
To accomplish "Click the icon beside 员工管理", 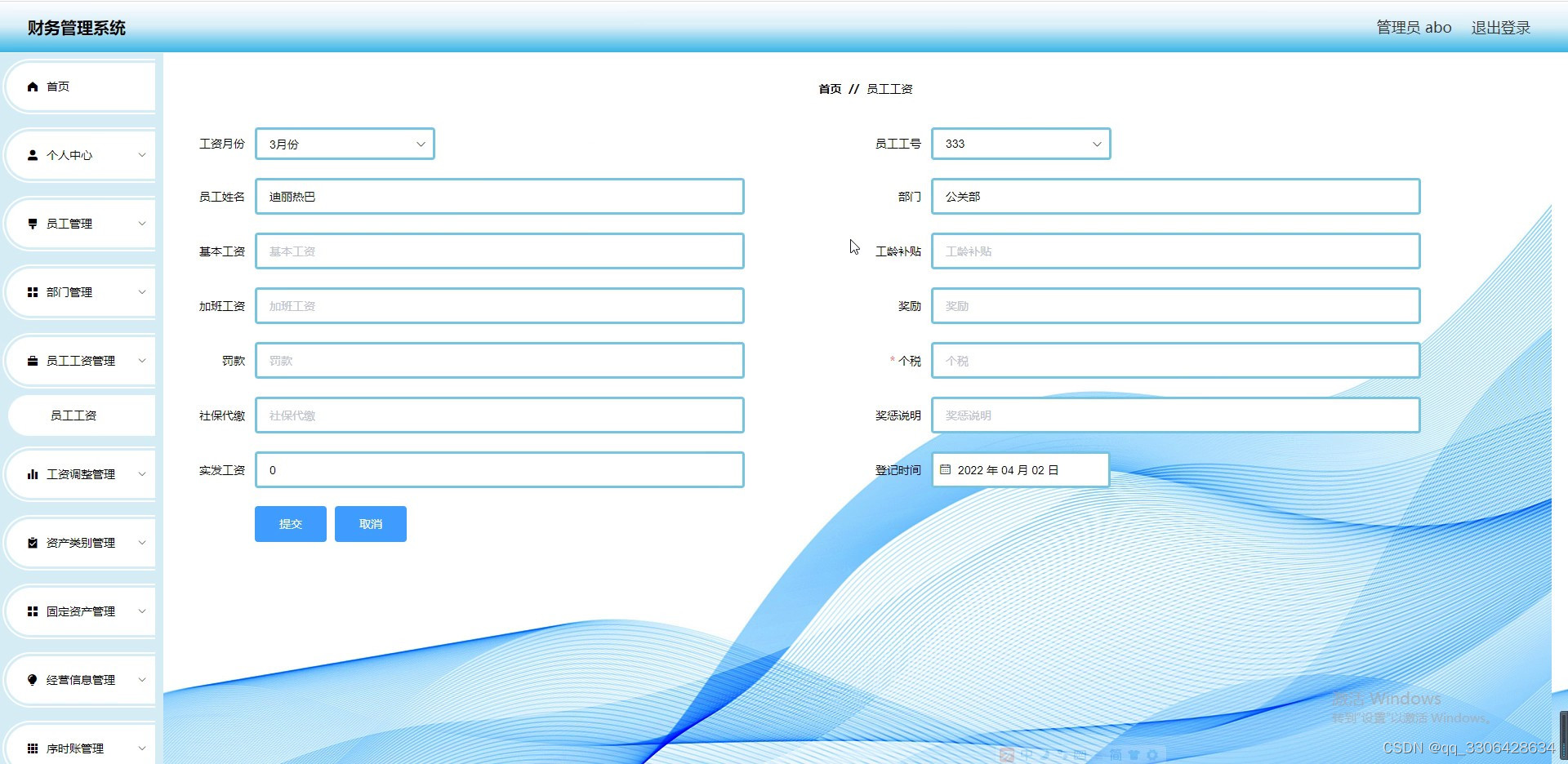I will [x=33, y=224].
